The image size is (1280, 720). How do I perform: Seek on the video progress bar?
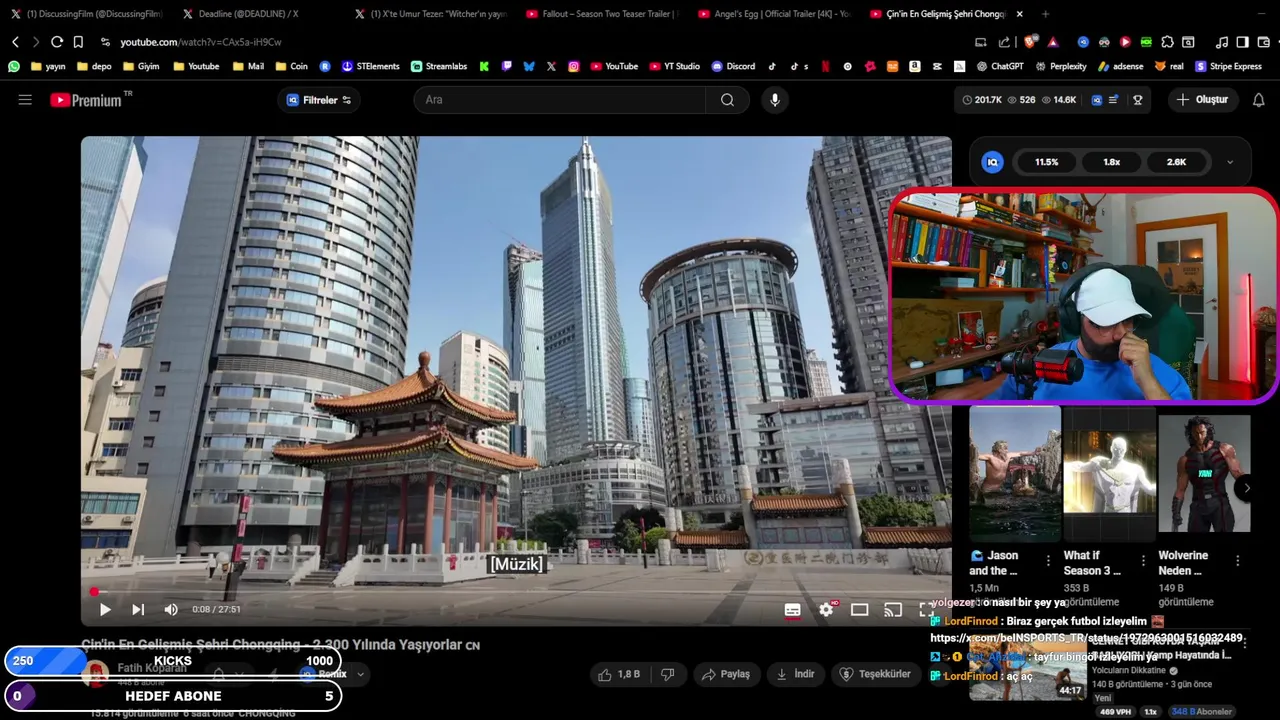pos(516,592)
